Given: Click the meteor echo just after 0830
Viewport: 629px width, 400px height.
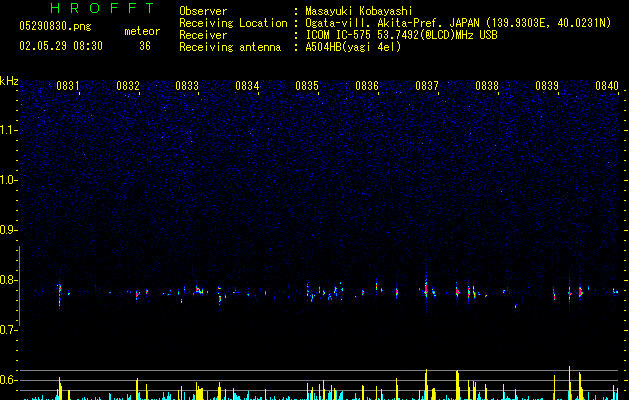Looking at the screenshot, I should pyautogui.click(x=60, y=294).
